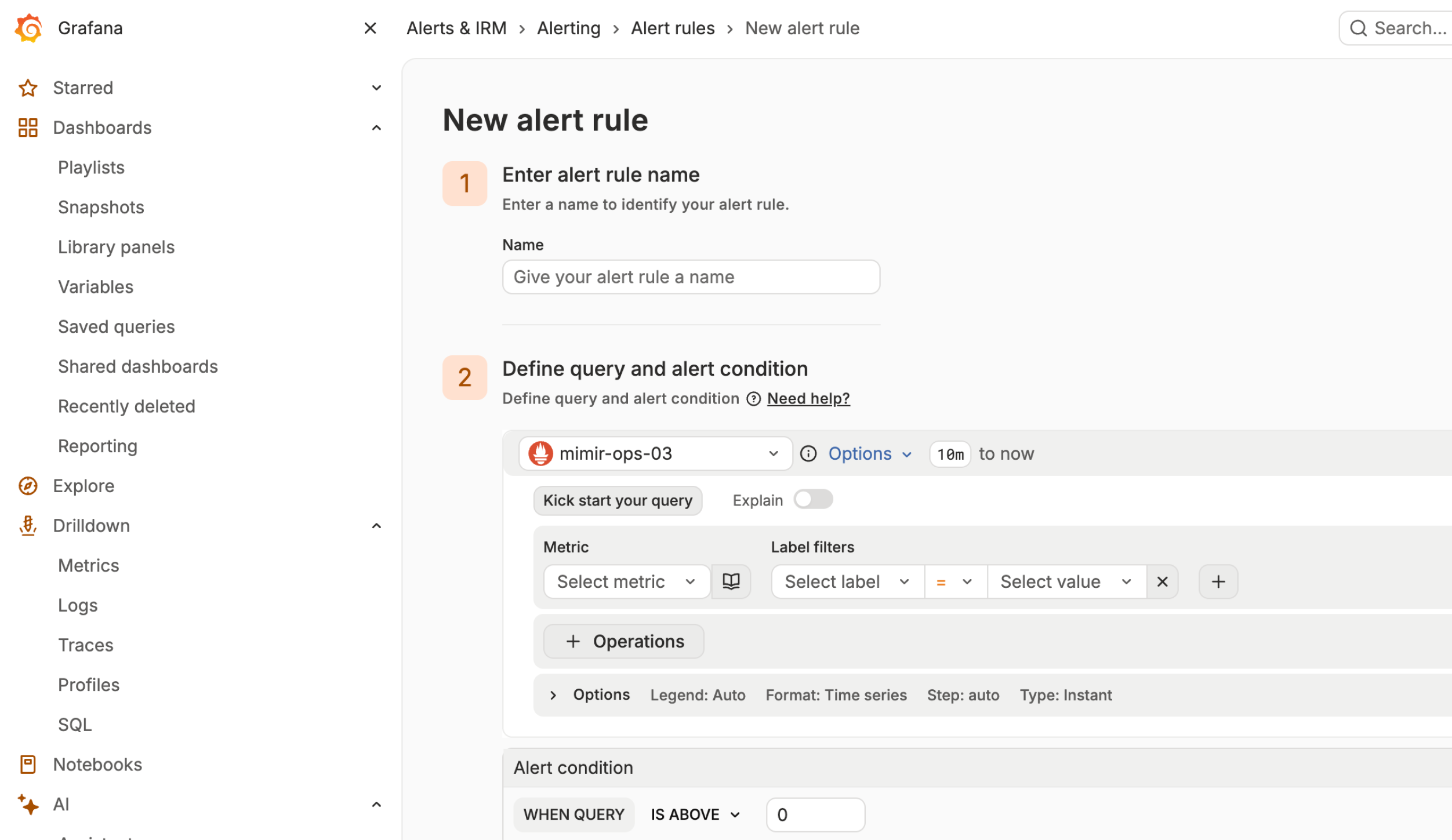The height and width of the screenshot is (840, 1452).
Task: Open the IS ABOVE condition dropdown
Action: (x=695, y=814)
